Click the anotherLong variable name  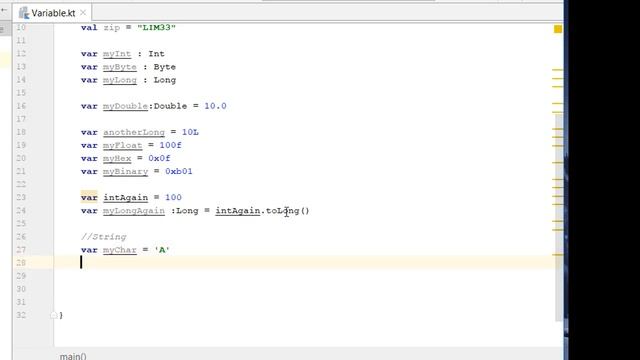[134, 132]
